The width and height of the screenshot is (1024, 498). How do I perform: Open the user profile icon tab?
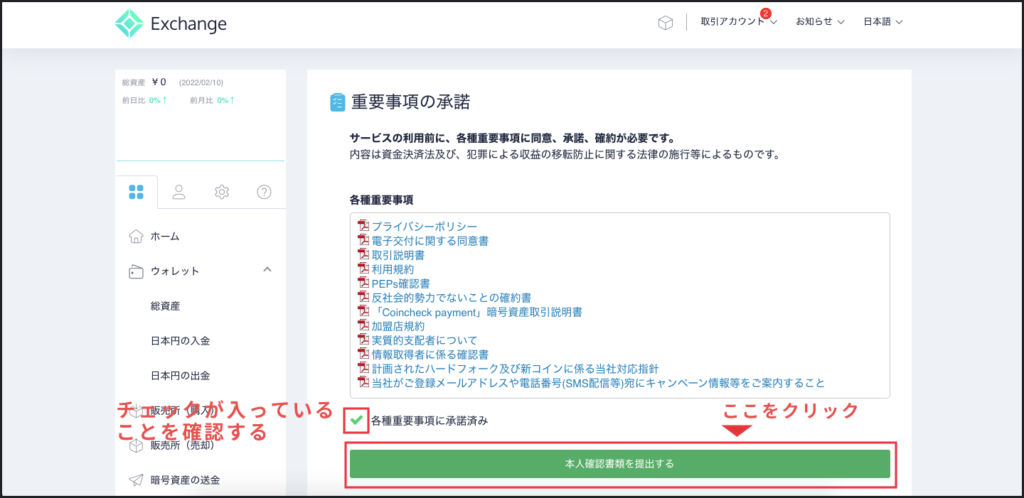click(x=179, y=191)
